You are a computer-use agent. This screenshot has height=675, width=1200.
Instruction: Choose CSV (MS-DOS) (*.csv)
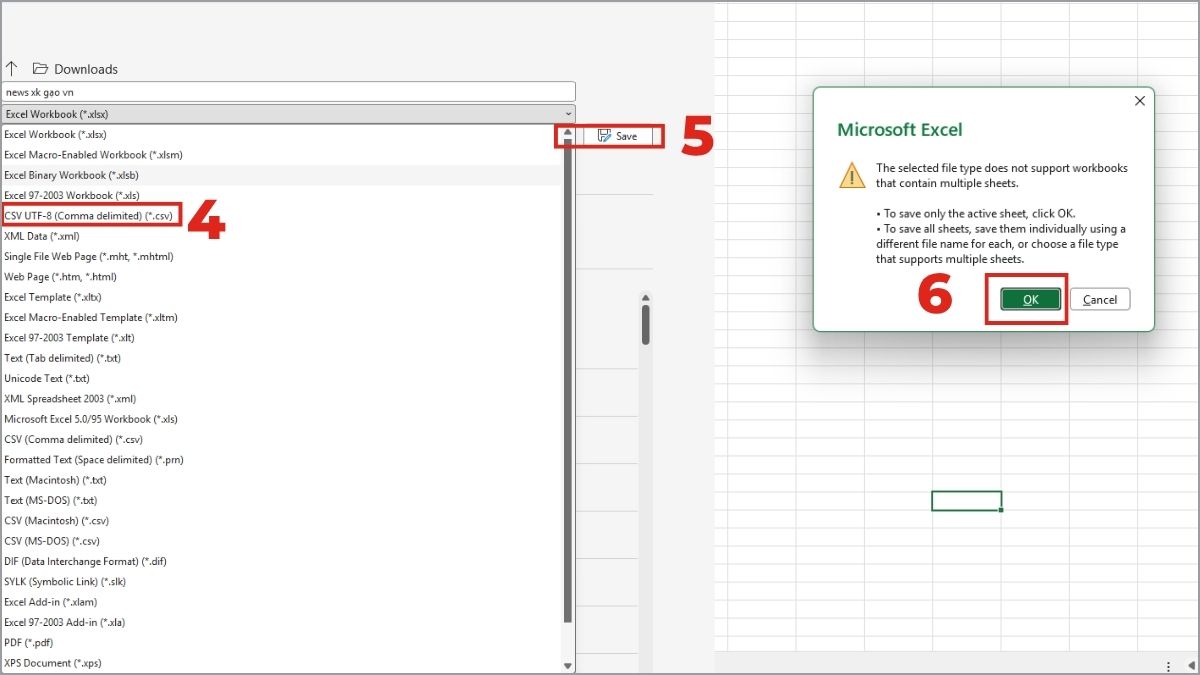pos(280,541)
